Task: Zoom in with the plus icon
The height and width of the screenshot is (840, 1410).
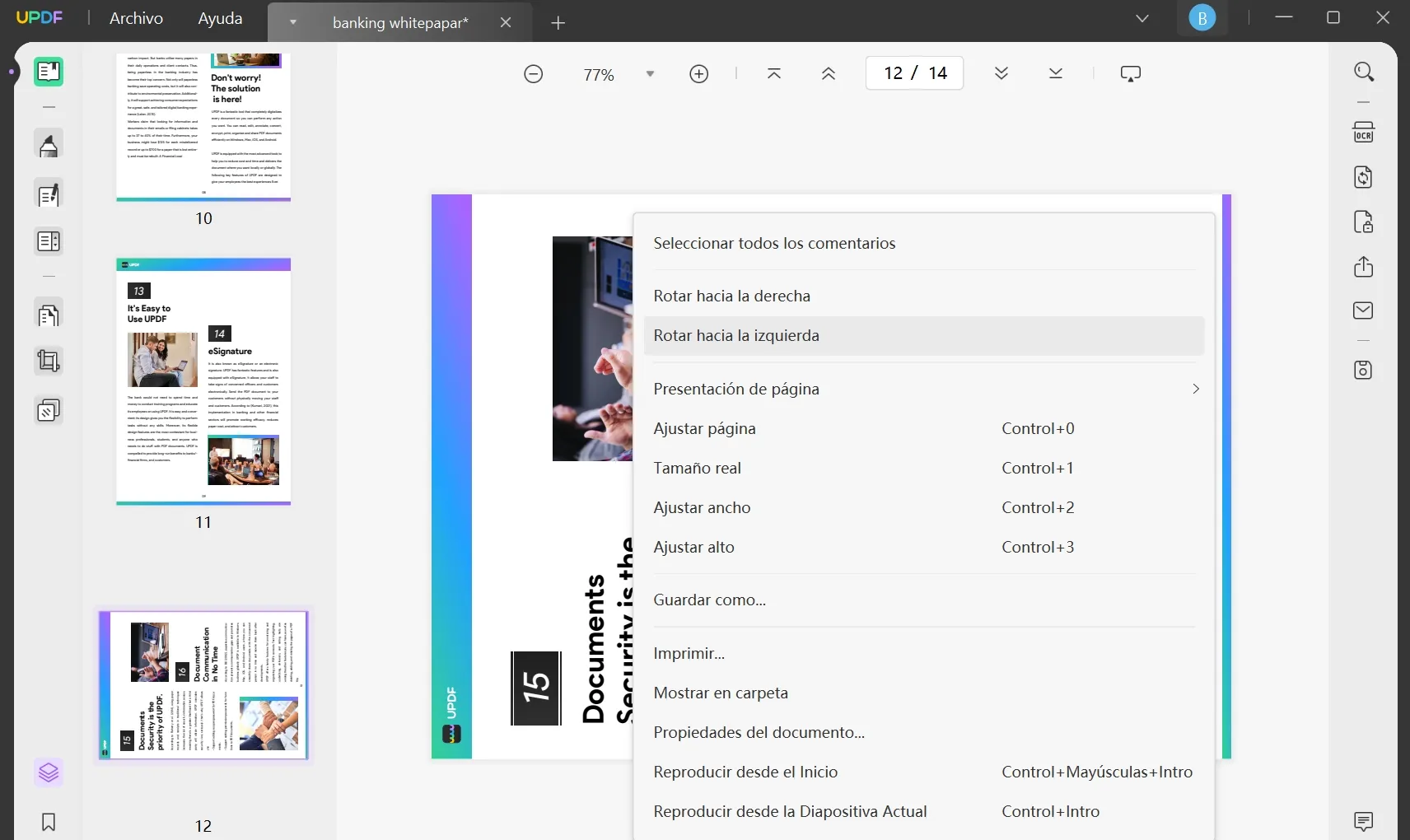Action: point(699,74)
